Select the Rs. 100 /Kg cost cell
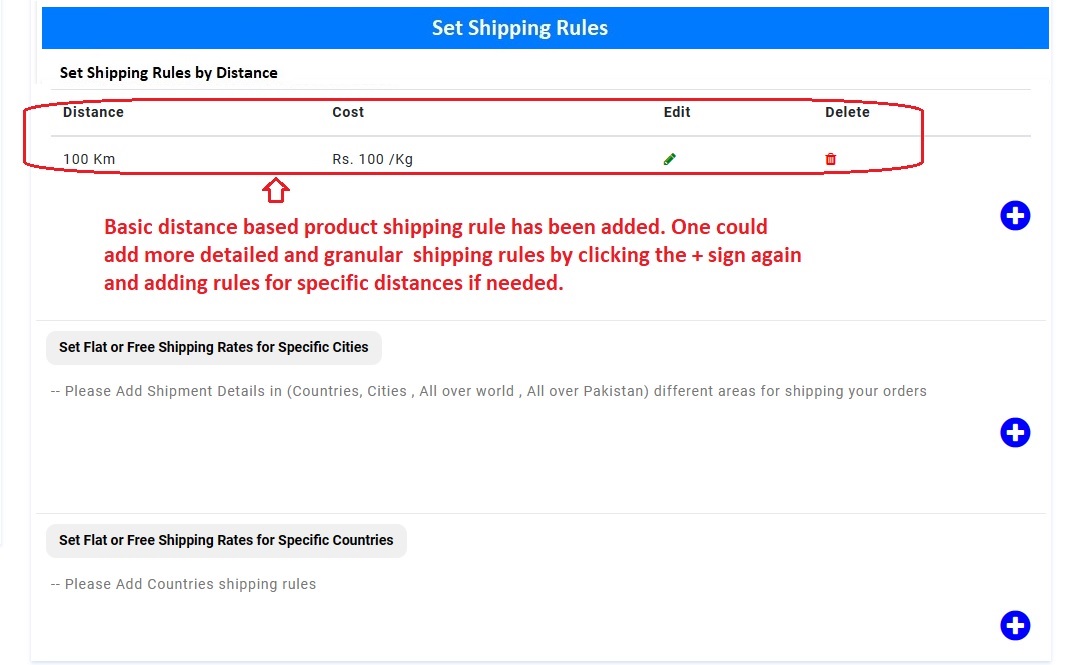 pos(372,159)
